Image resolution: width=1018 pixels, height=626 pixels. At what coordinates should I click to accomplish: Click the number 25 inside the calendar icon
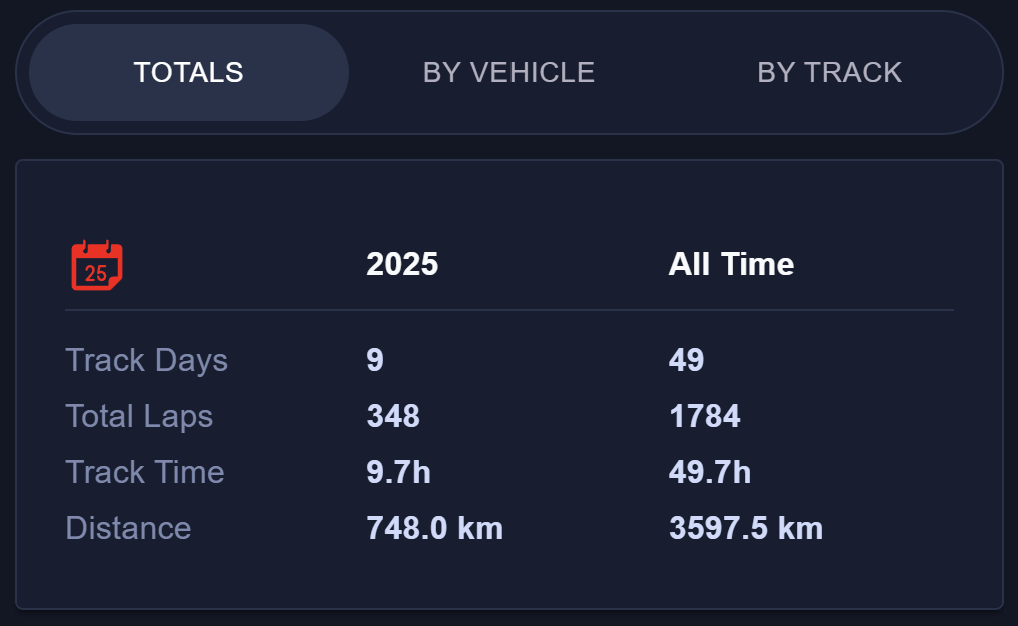(94, 271)
